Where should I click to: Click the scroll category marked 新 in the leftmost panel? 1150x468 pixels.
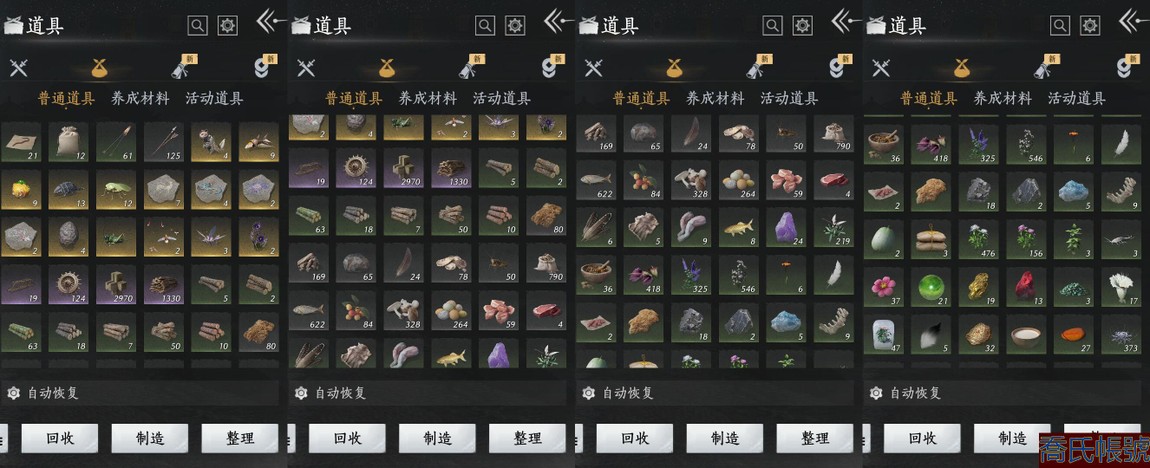coord(183,67)
